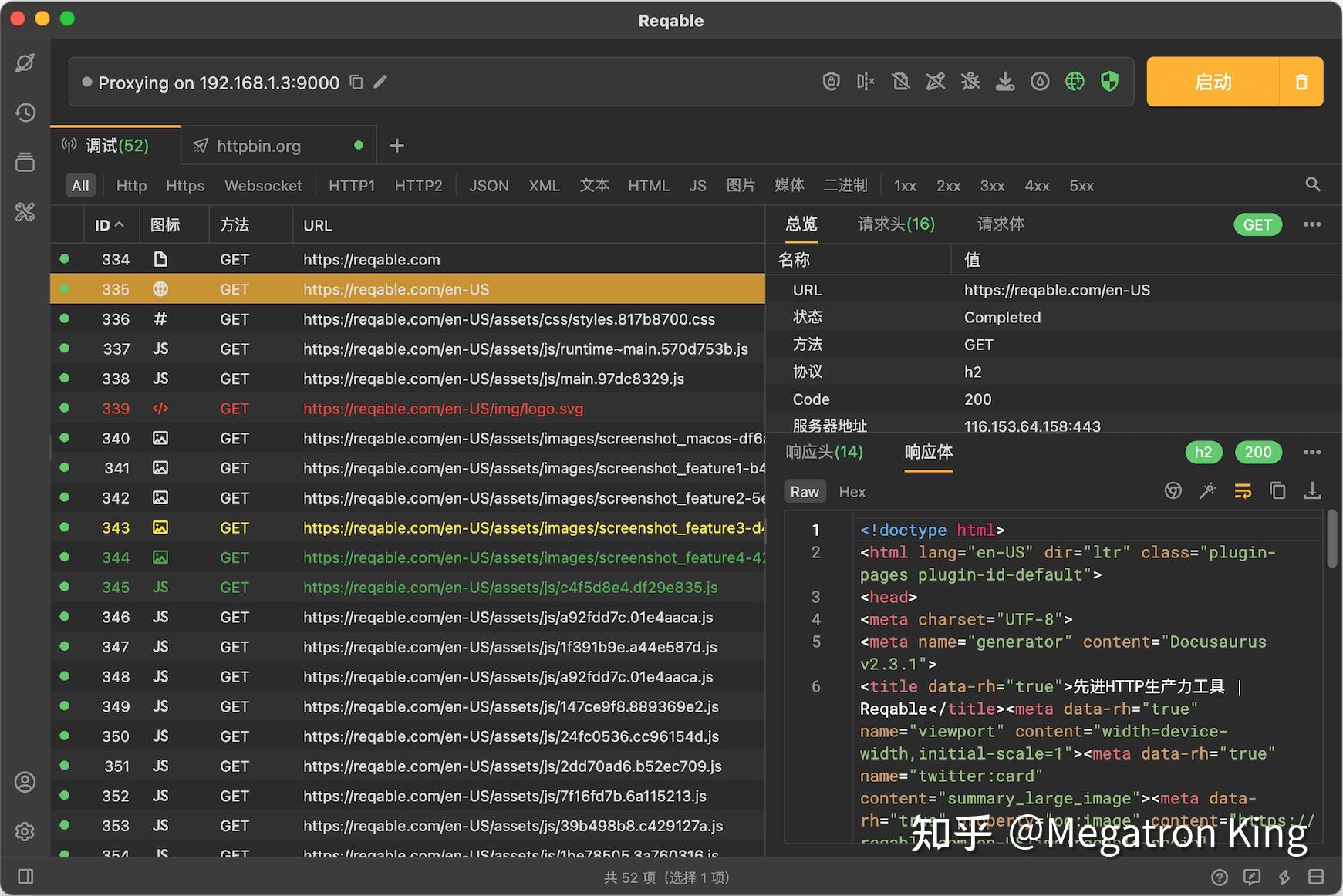Open the 请求头(16) tab

pos(896,224)
